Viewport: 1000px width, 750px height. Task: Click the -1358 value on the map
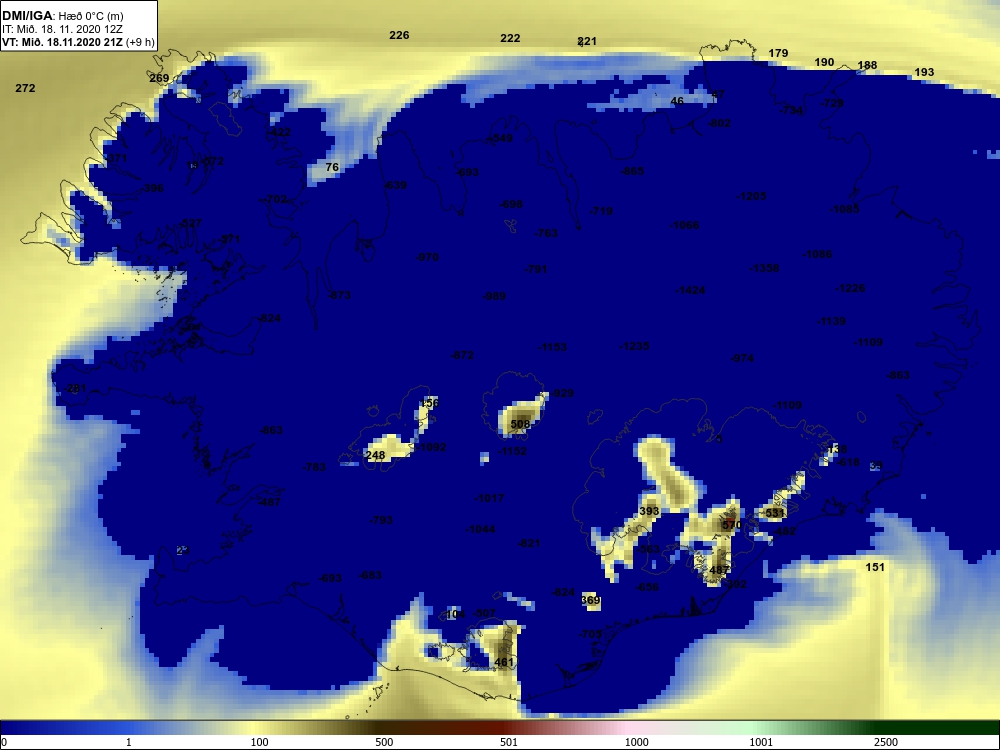tap(764, 268)
